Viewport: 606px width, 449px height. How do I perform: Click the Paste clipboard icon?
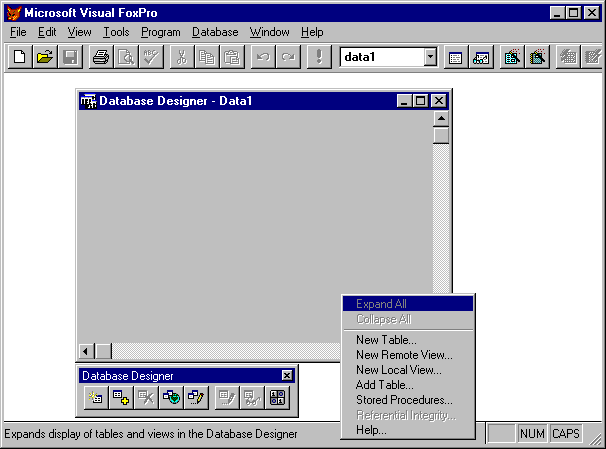(232, 57)
